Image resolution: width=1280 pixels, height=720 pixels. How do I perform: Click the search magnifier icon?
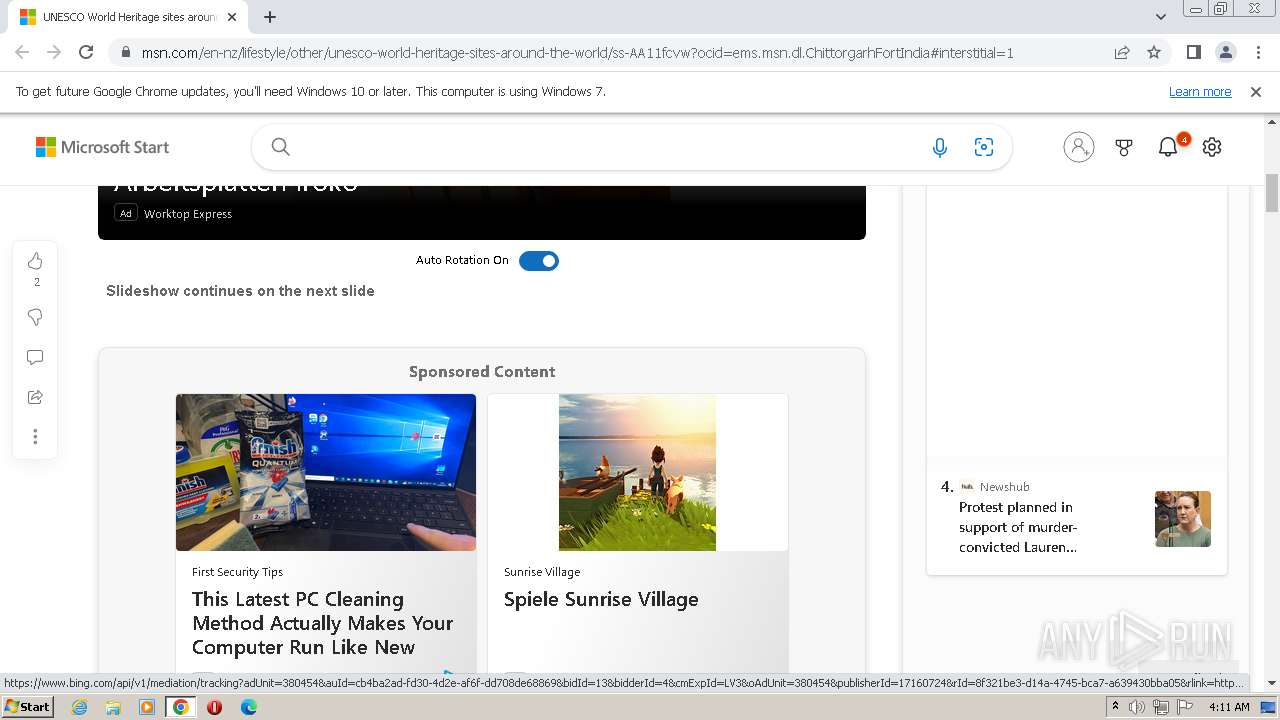point(281,147)
